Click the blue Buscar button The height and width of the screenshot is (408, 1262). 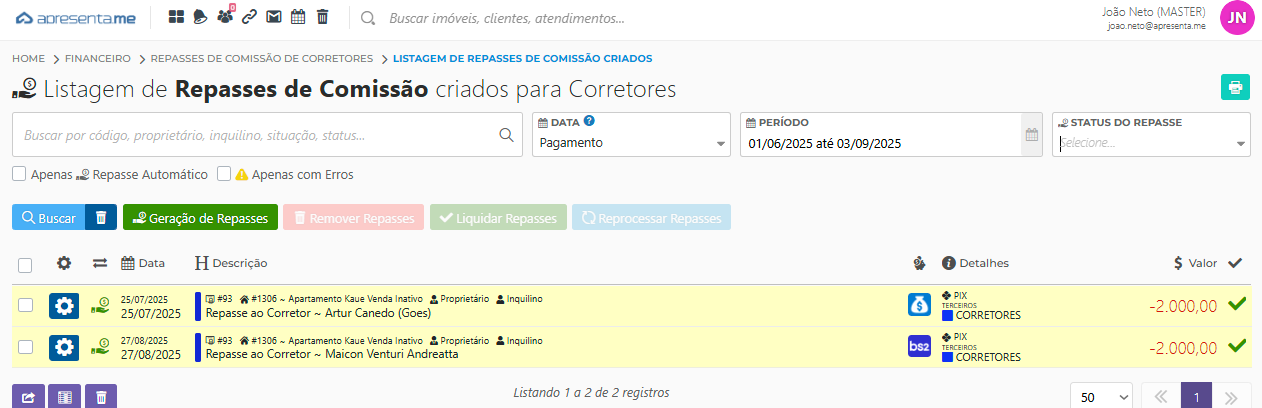[48, 218]
